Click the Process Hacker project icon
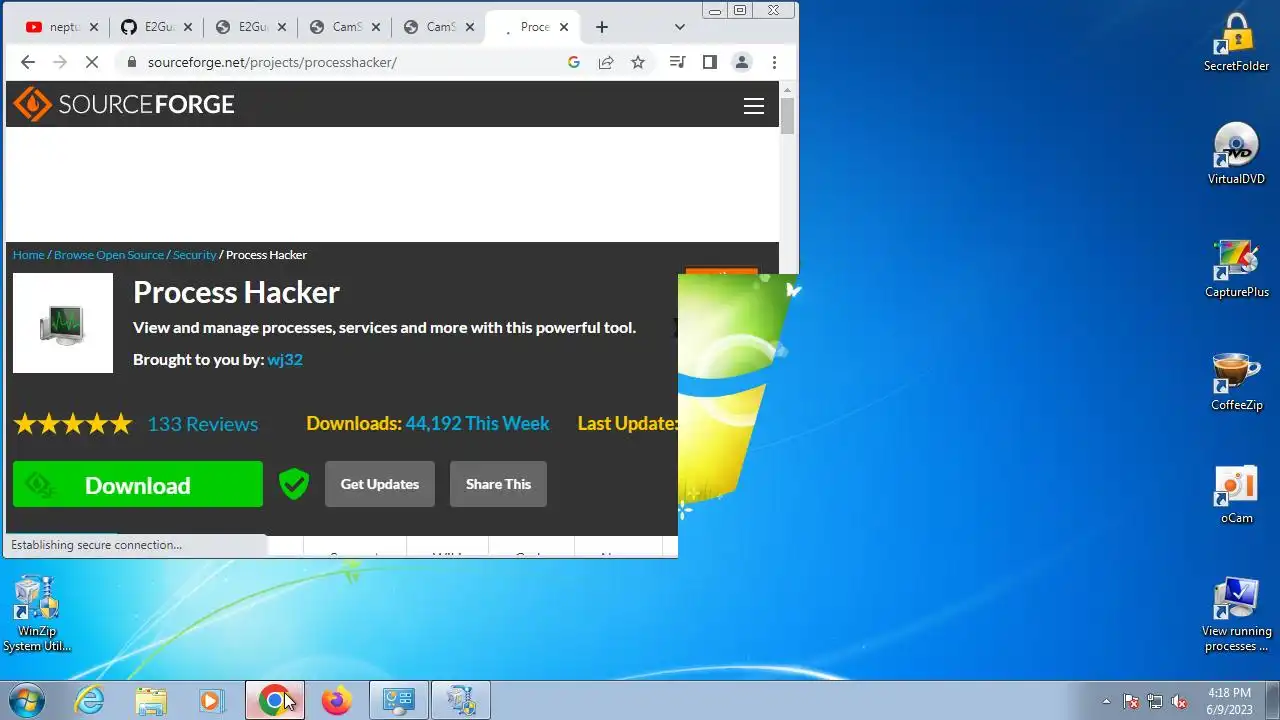The height and width of the screenshot is (720, 1280). [63, 323]
